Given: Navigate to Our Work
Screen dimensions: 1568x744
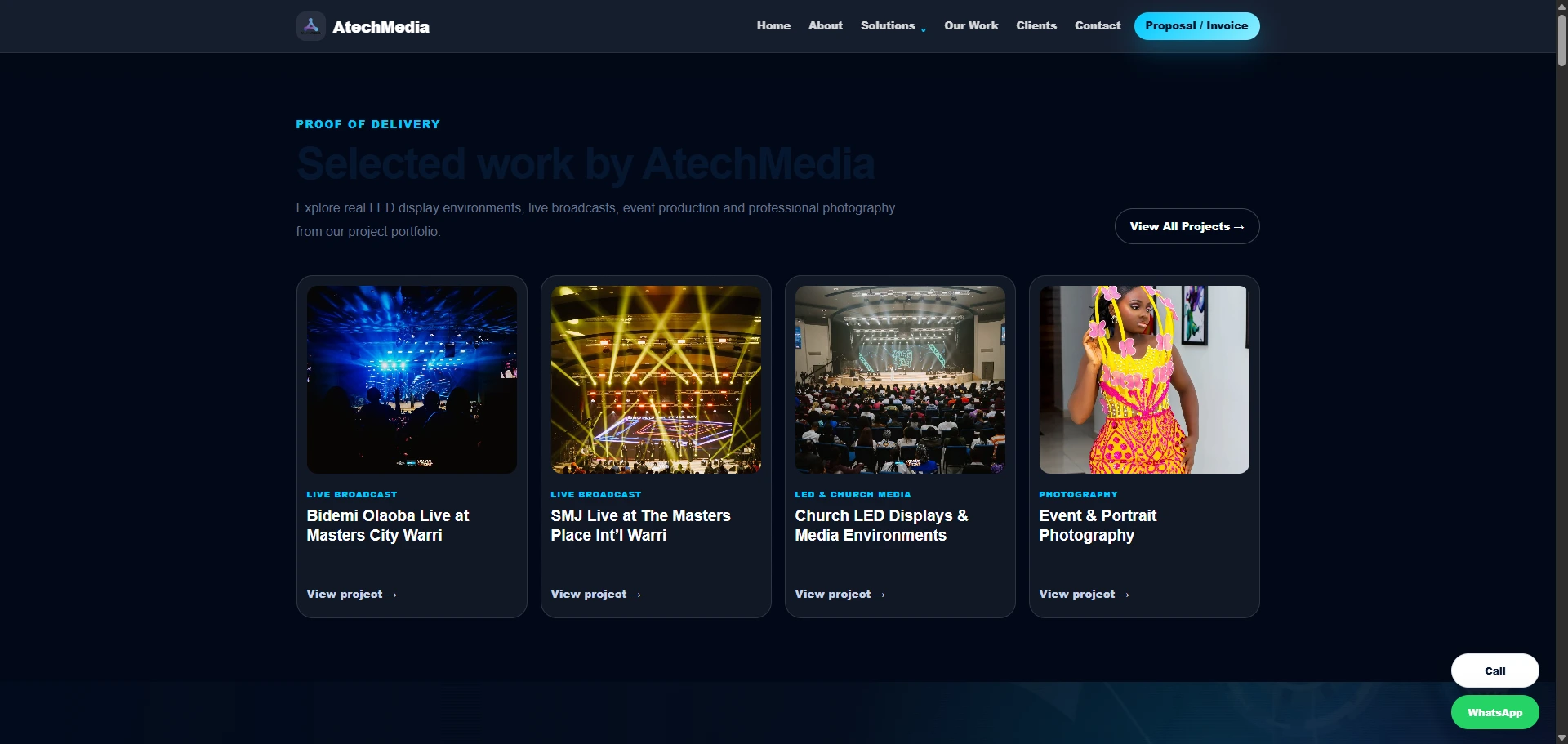Looking at the screenshot, I should [971, 25].
